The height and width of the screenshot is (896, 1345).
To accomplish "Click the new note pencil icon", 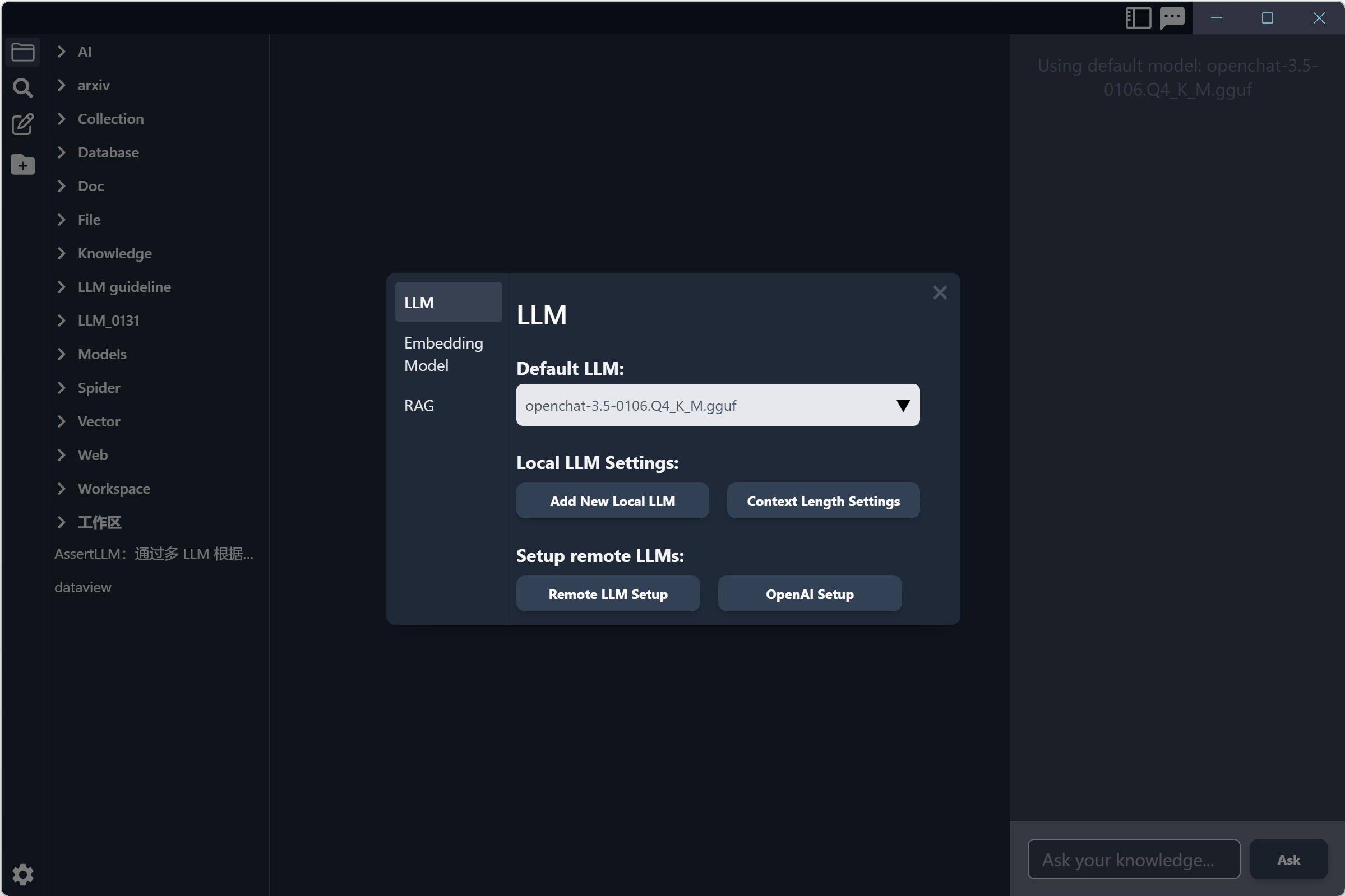I will 23,124.
